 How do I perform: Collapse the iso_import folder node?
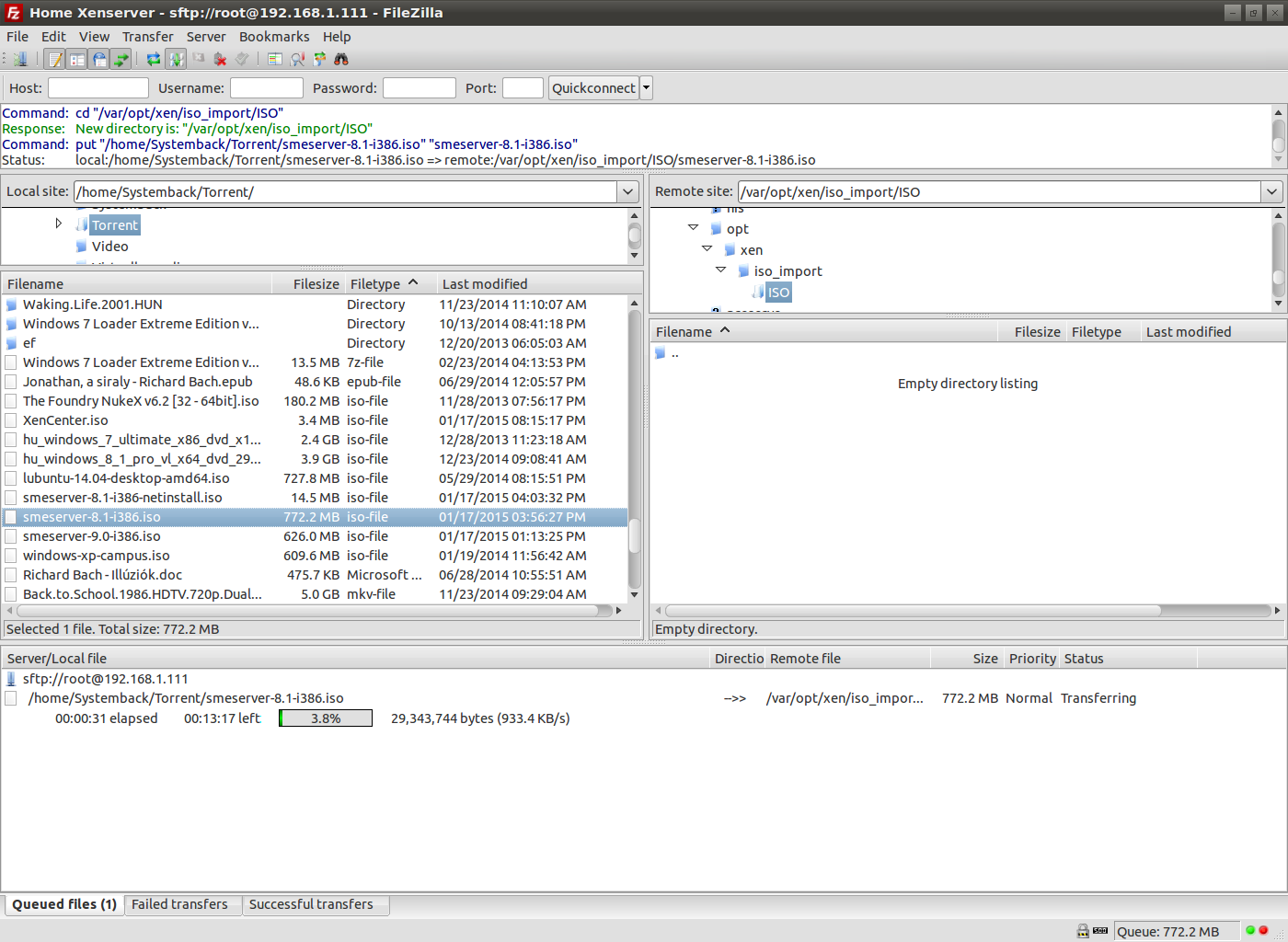(x=721, y=270)
